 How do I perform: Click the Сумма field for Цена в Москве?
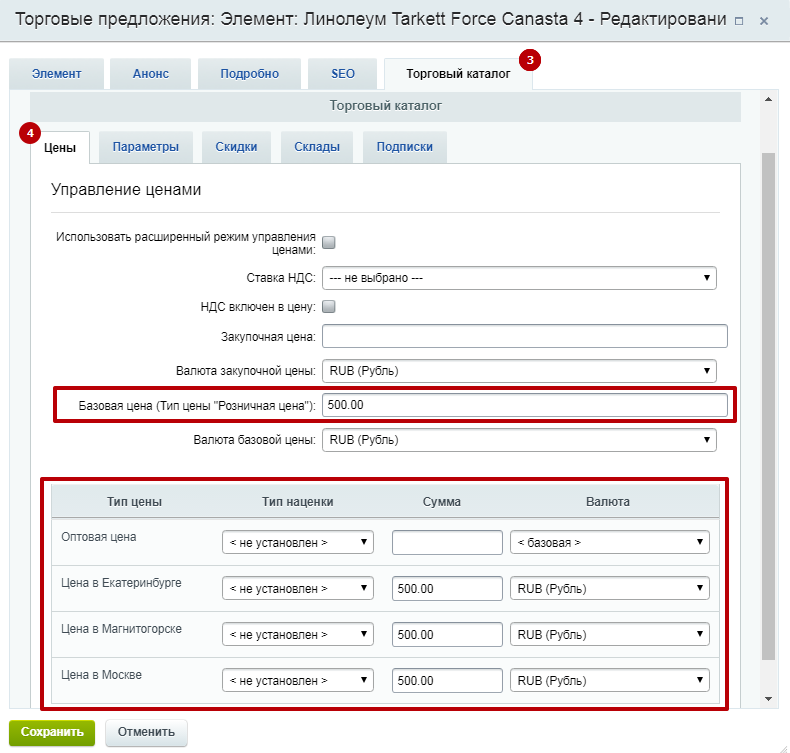tap(447, 680)
